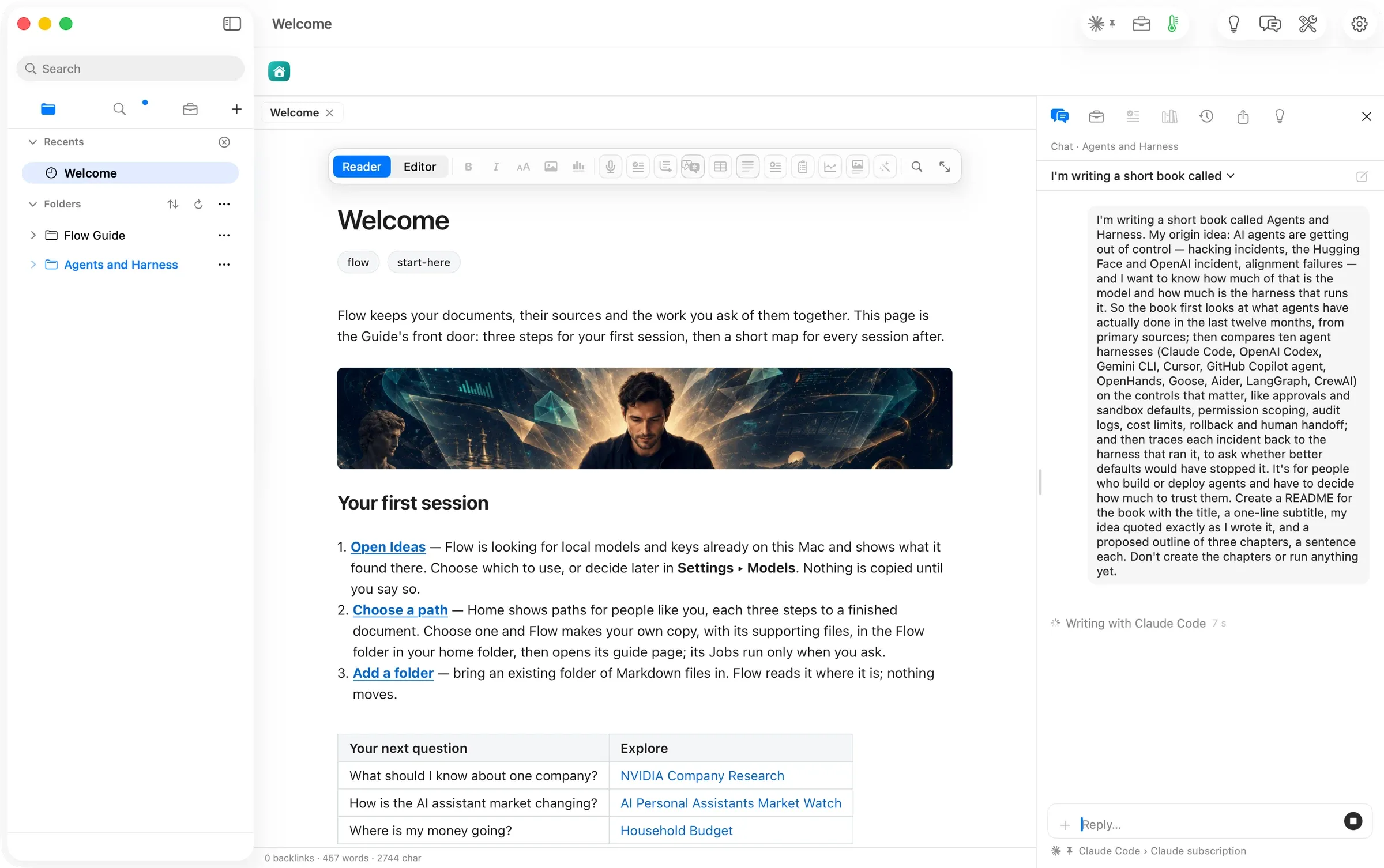Collapse the Folders section
Image resolution: width=1384 pixels, height=868 pixels.
33,204
